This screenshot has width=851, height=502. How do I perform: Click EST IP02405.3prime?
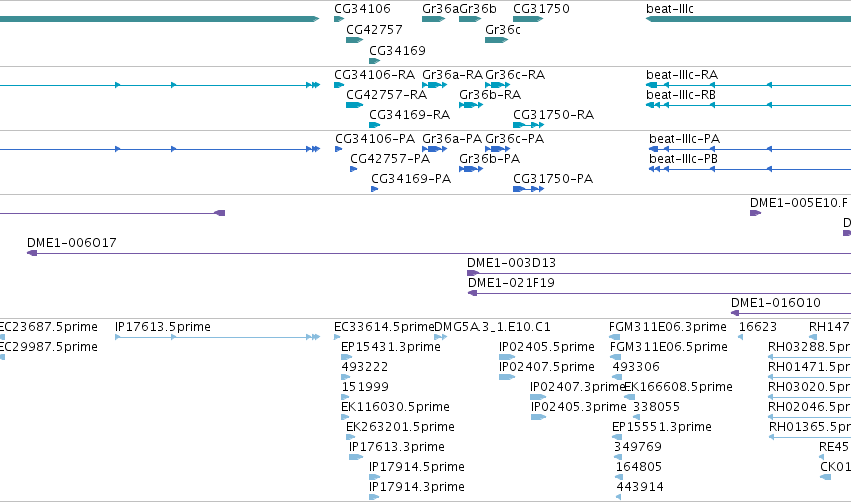click(x=579, y=408)
